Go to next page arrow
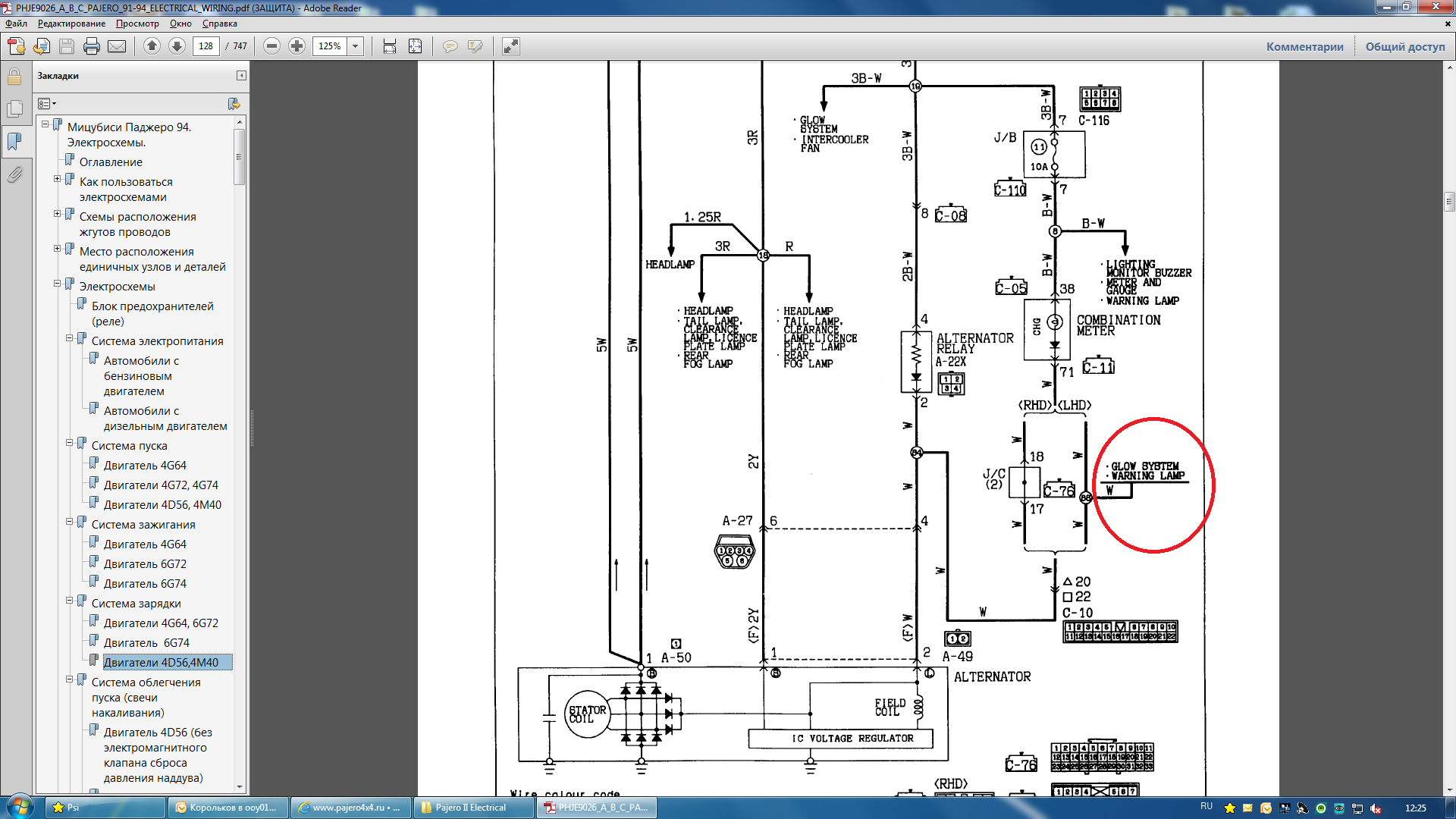1456x819 pixels. pos(177,46)
